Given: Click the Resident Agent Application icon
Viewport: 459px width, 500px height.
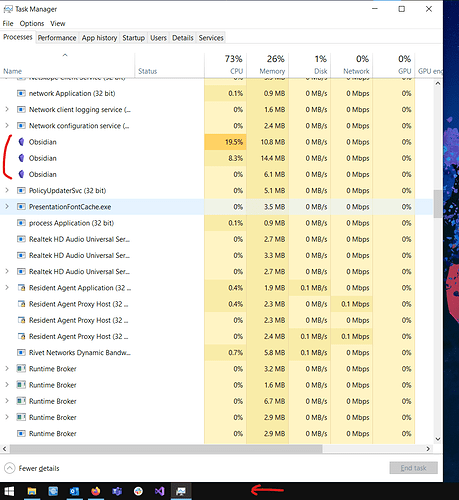Looking at the screenshot, I should coord(21,288).
